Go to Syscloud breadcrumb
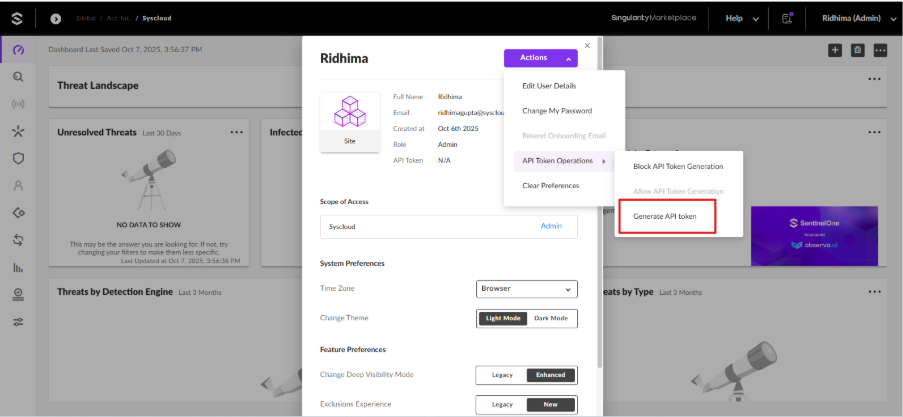903x417 pixels. (x=157, y=18)
